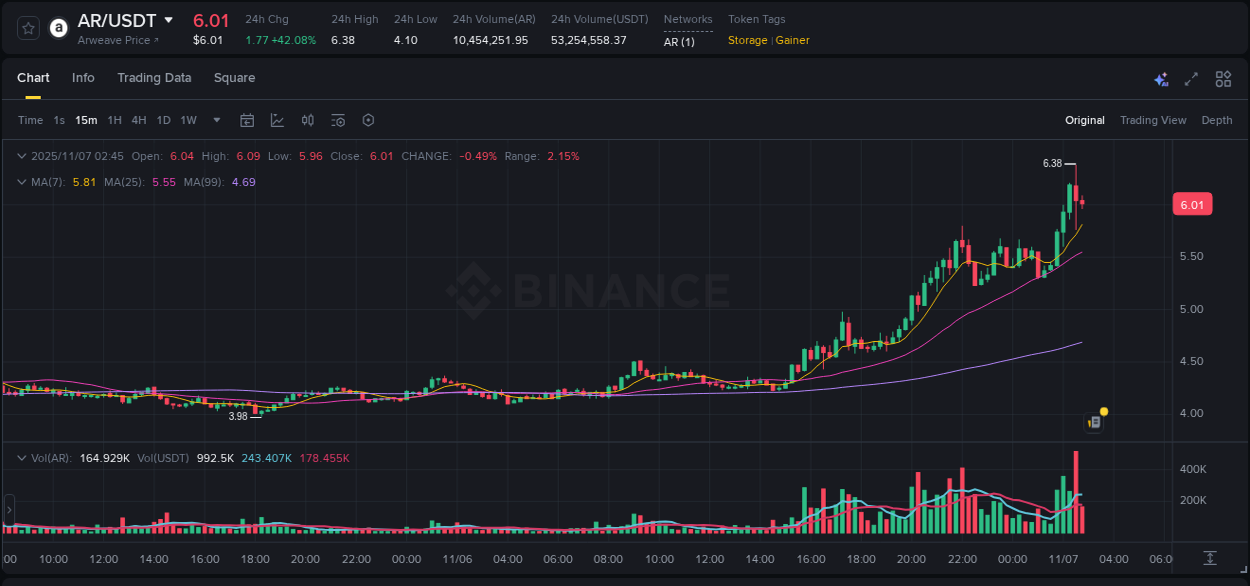Image resolution: width=1250 pixels, height=586 pixels.
Task: Click the yellow notification dot above order icon
Action: click(x=1102, y=410)
